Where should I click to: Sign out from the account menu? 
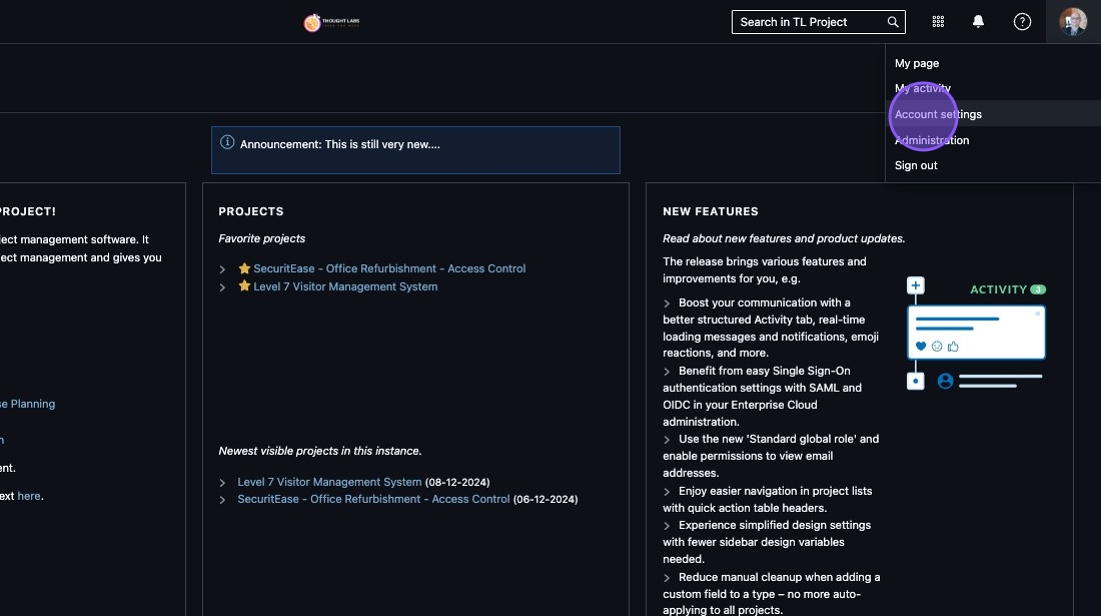point(916,165)
